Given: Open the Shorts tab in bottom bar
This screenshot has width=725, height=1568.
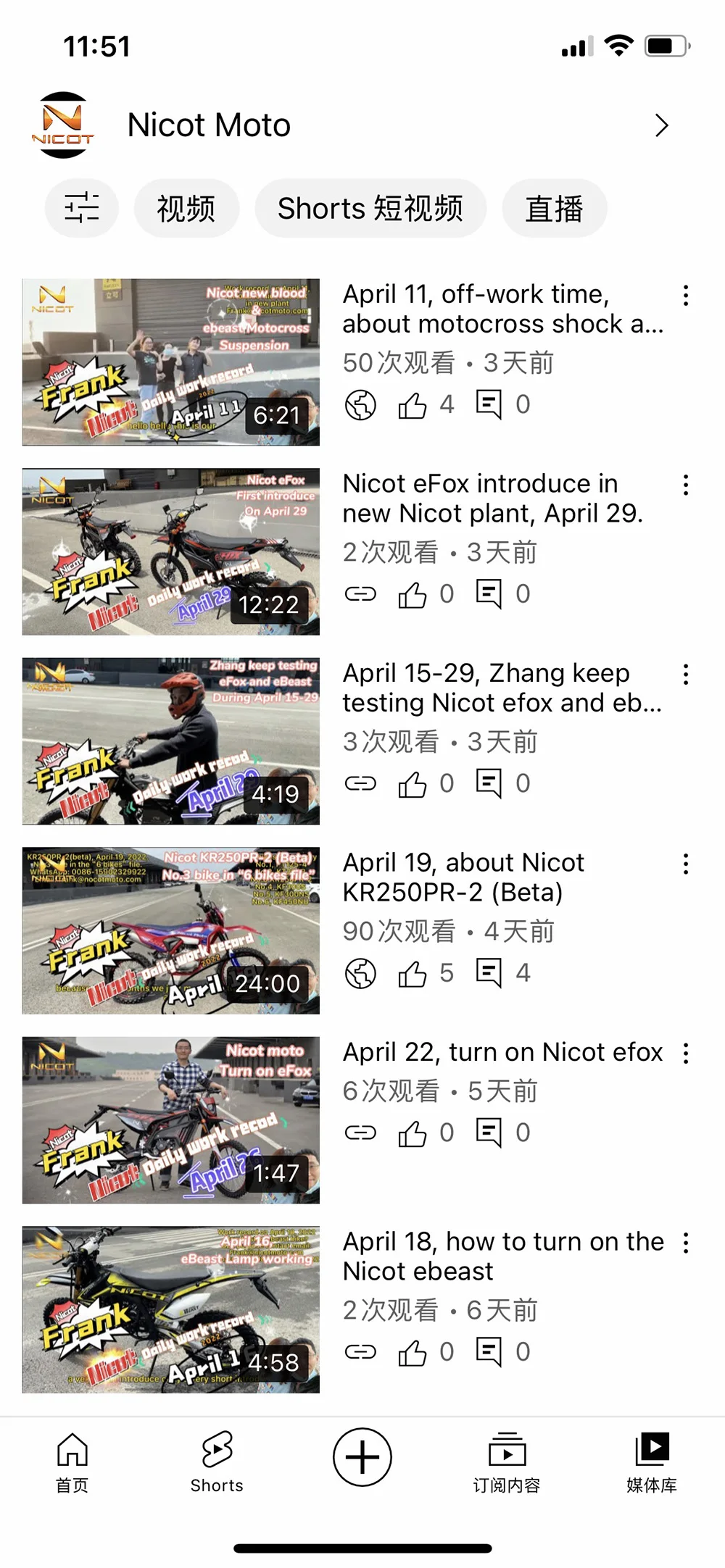Looking at the screenshot, I should 217,1462.
